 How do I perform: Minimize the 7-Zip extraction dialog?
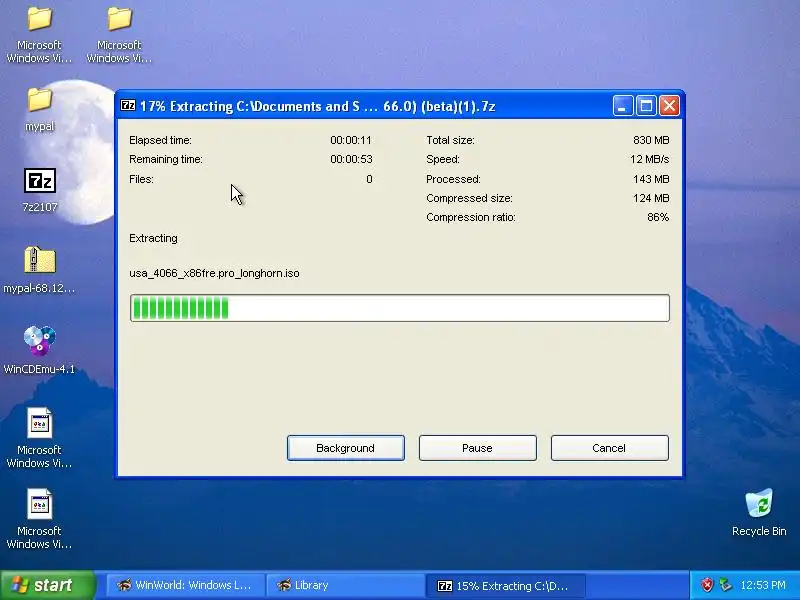623,106
